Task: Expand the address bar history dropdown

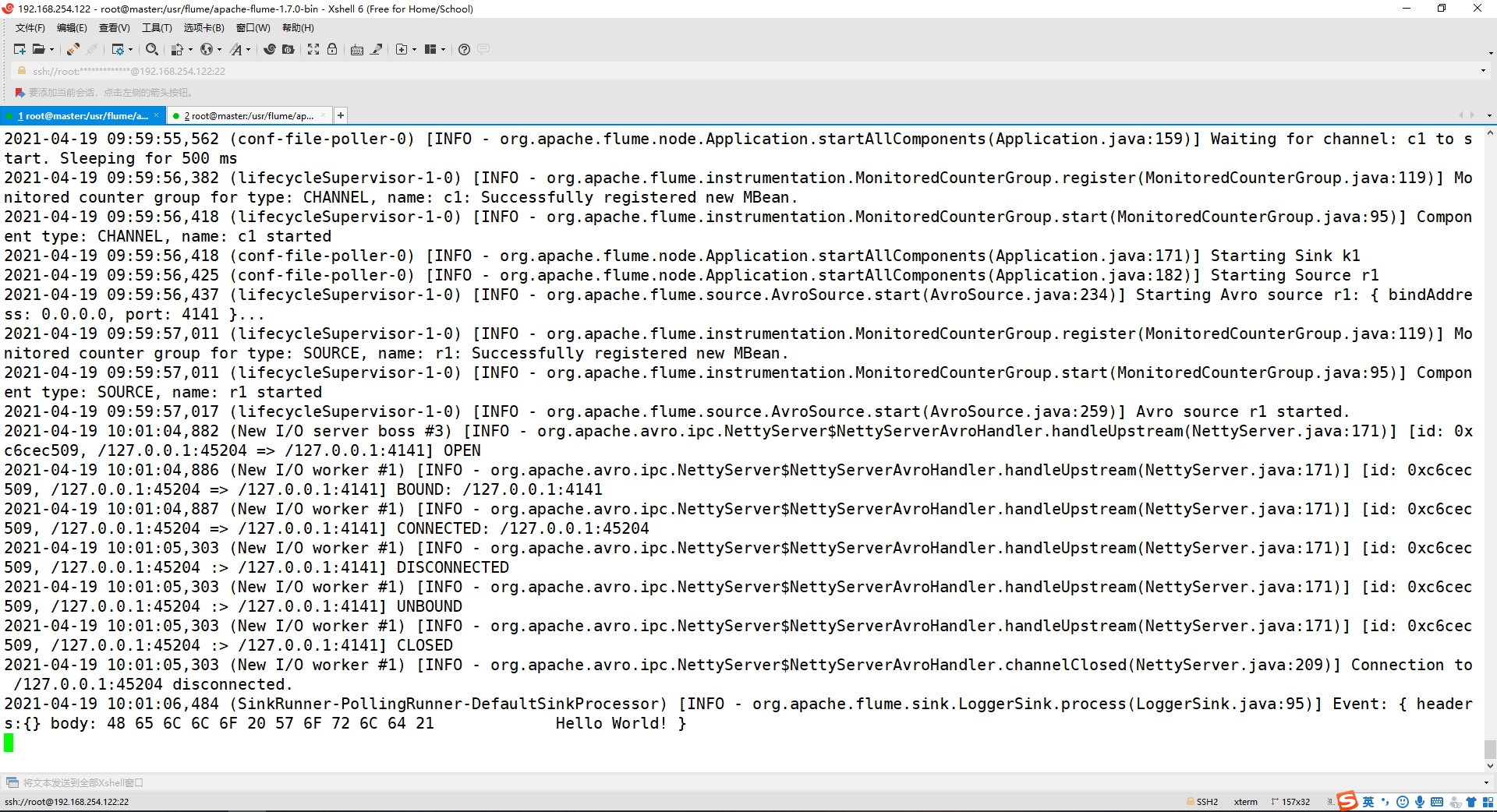Action: [x=1483, y=71]
